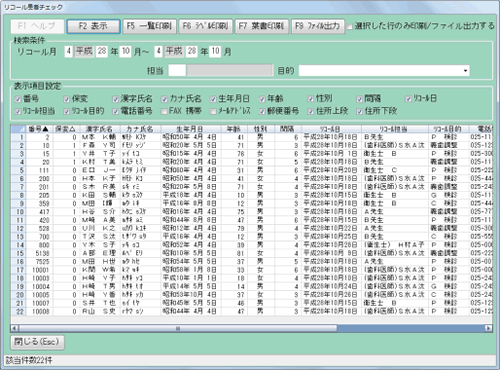This screenshot has height=374, width=500.
Task: Select row header number 10
Action: (18, 212)
